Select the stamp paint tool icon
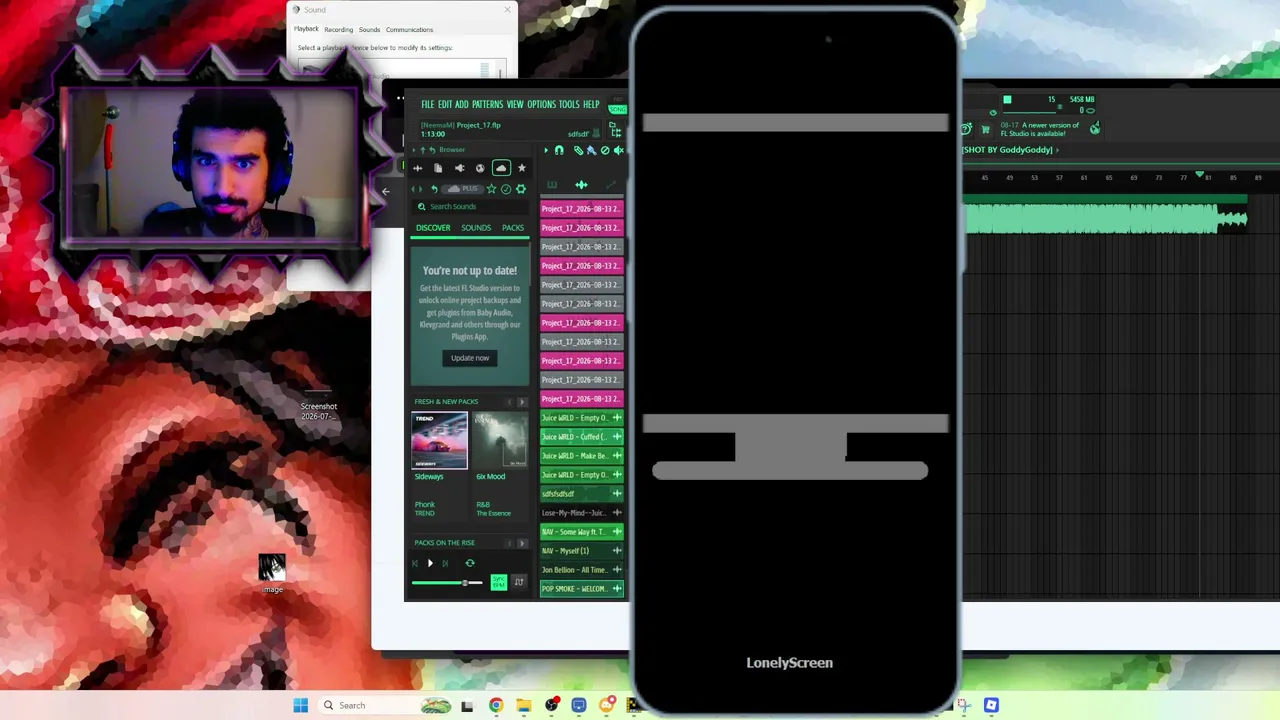Image resolution: width=1280 pixels, height=720 pixels. (x=591, y=150)
